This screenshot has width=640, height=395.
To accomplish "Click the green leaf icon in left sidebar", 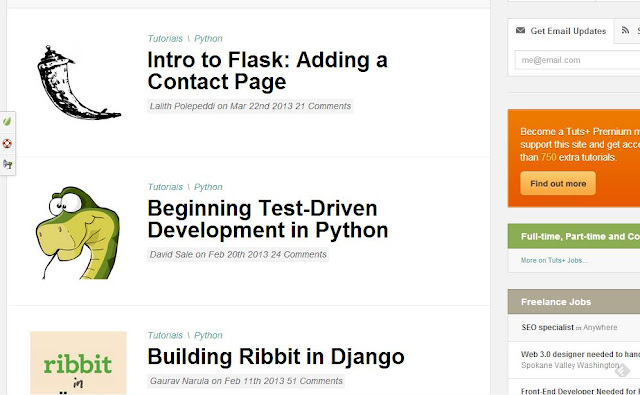I will 7,121.
